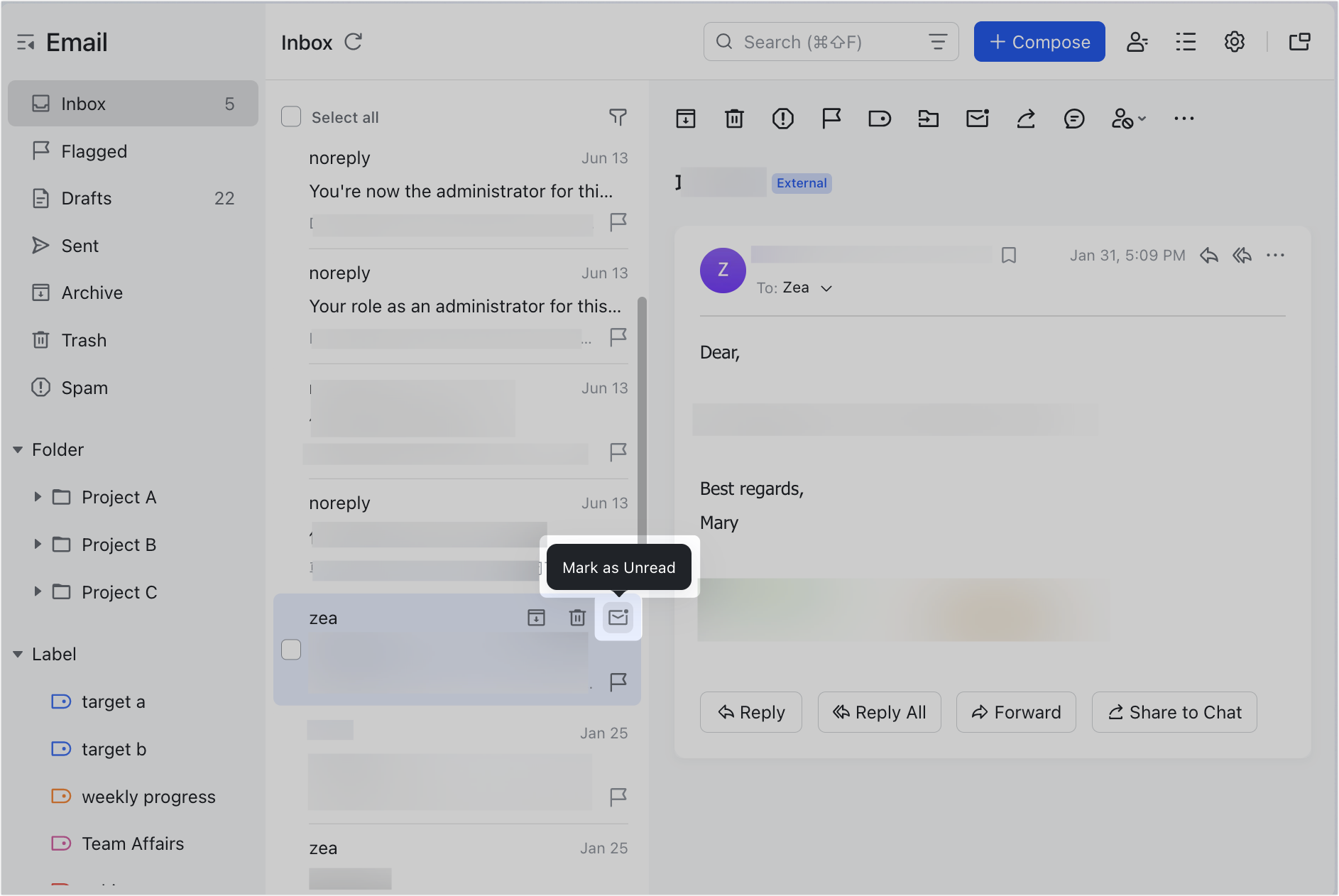Image resolution: width=1339 pixels, height=896 pixels.
Task: Delete the open email using trash icon
Action: click(734, 119)
